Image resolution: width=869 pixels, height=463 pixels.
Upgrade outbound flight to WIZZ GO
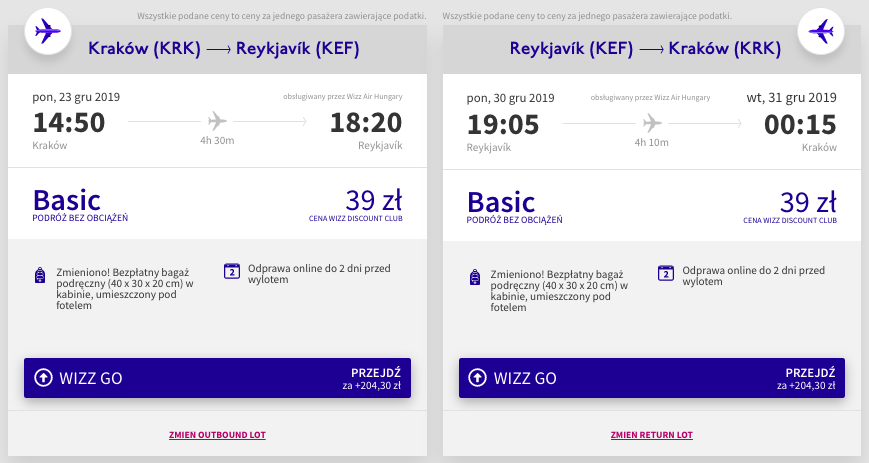tap(217, 378)
